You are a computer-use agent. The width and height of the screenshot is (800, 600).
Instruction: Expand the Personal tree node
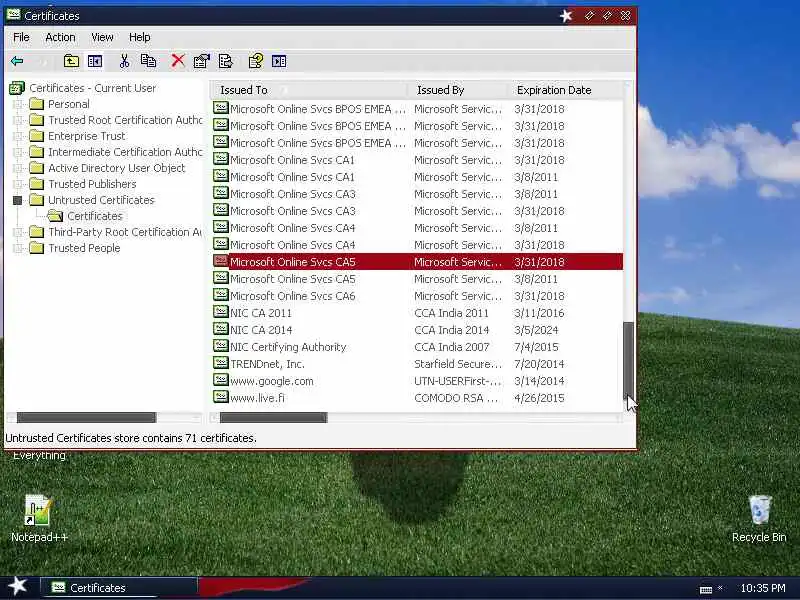[x=18, y=104]
